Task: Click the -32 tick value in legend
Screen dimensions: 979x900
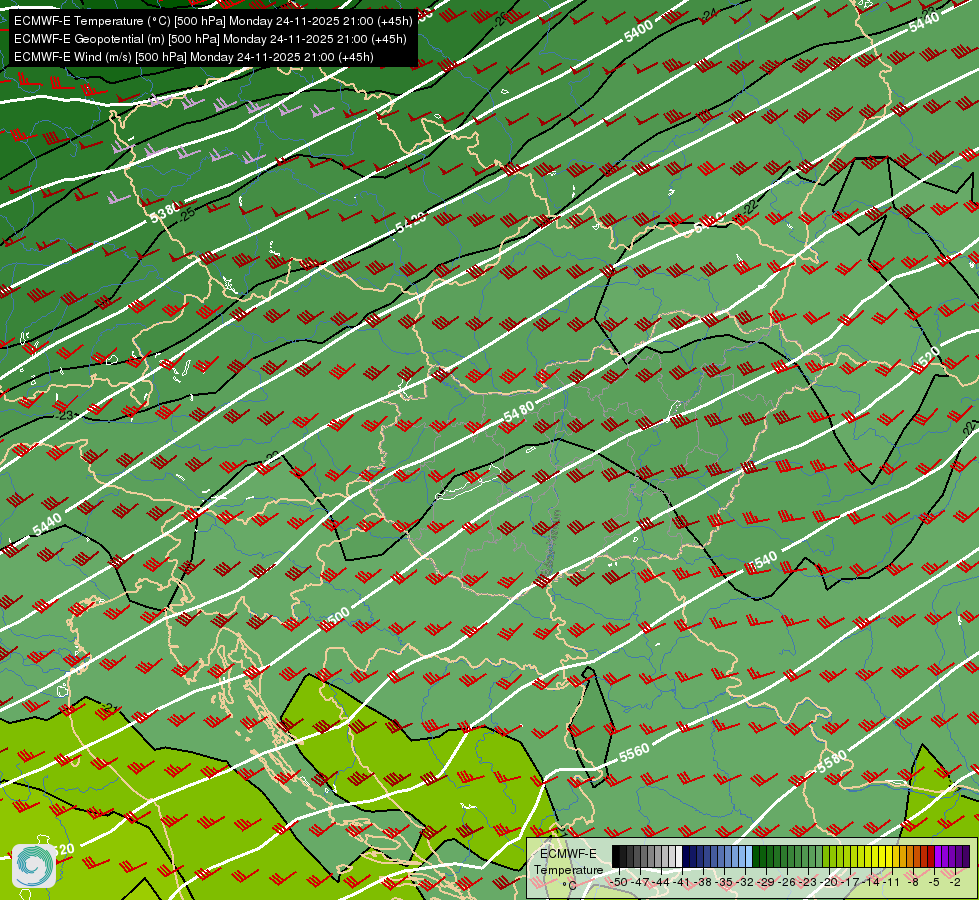Action: pos(745,882)
